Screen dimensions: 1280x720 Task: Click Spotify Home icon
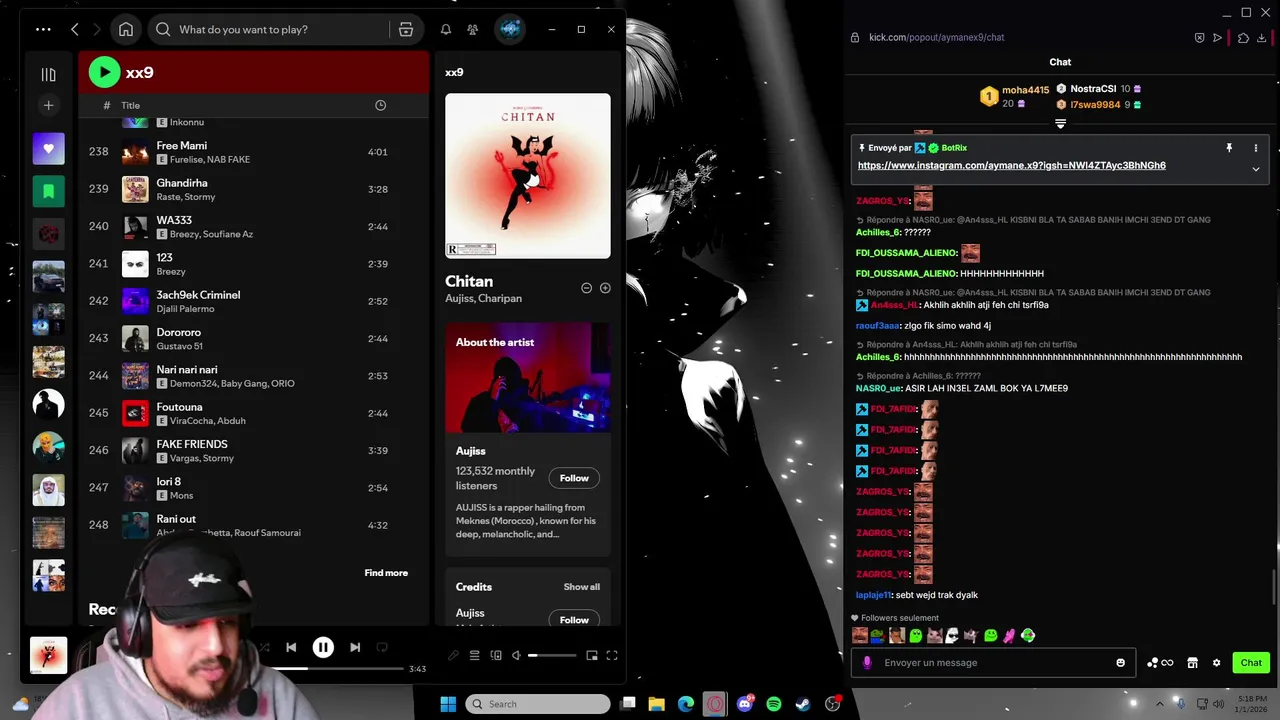pyautogui.click(x=126, y=29)
